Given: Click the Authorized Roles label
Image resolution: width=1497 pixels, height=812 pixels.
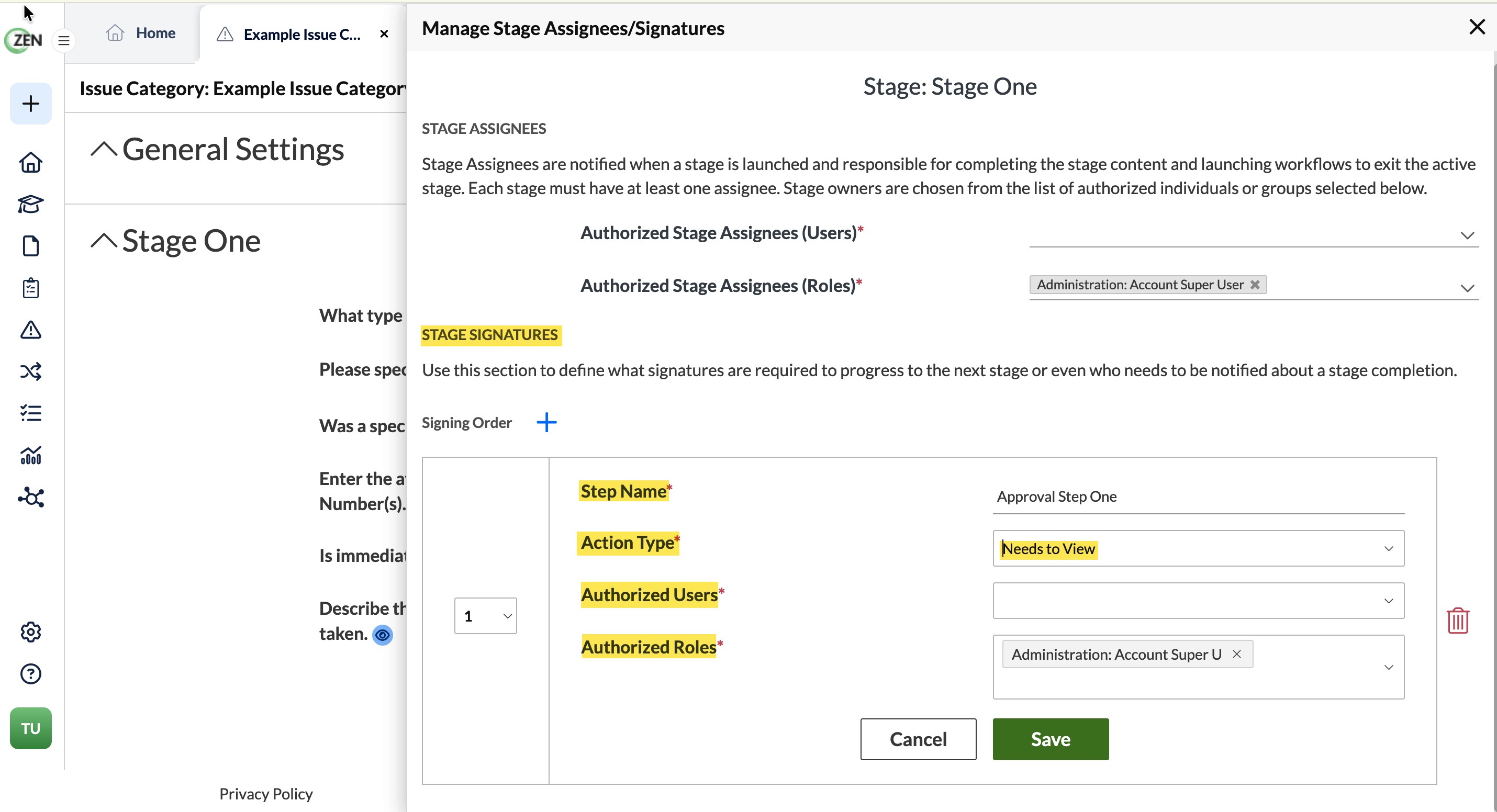Looking at the screenshot, I should click(649, 647).
